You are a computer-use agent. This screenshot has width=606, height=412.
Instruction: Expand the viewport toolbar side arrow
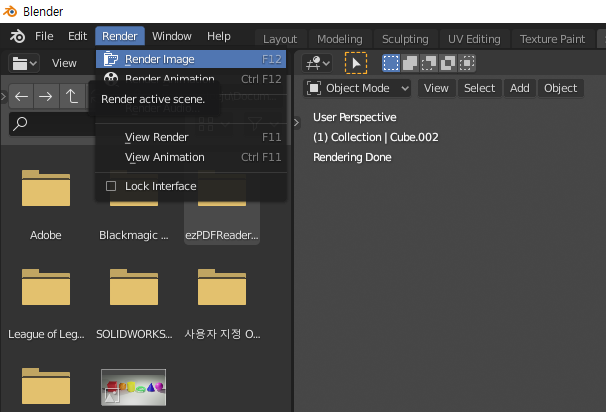[296, 123]
